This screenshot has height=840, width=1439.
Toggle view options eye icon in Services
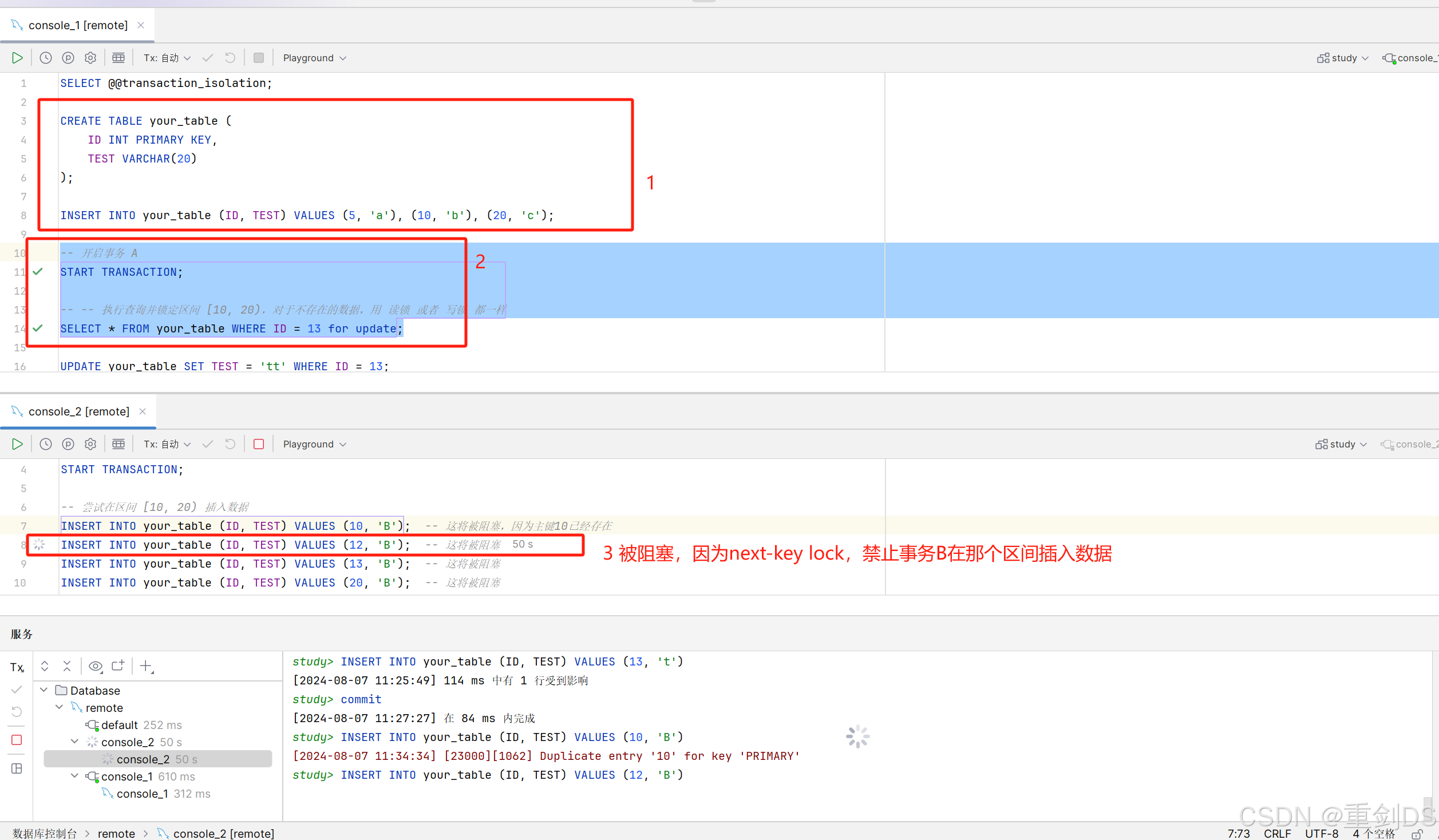96,666
